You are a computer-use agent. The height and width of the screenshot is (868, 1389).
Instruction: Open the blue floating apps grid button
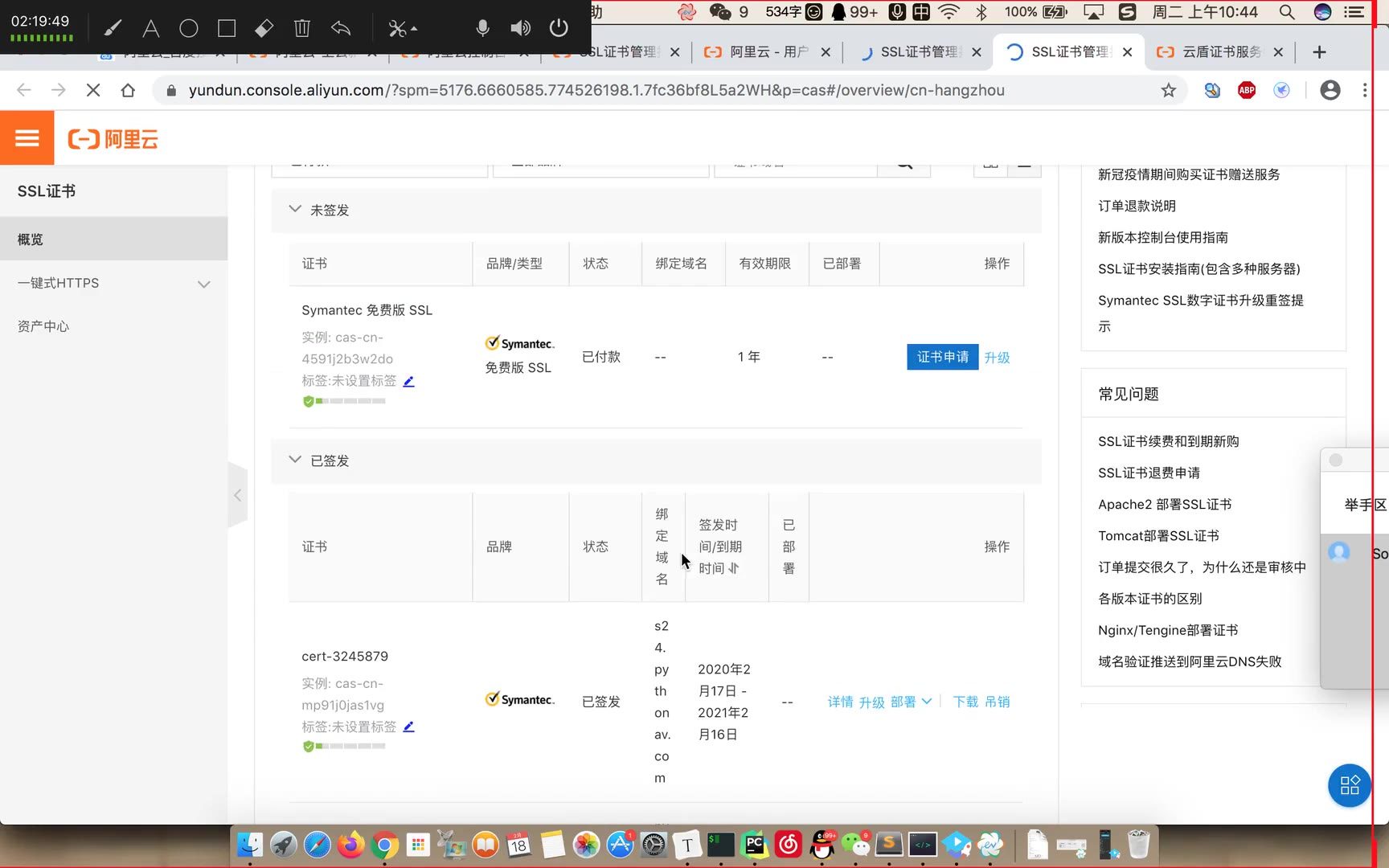[1349, 784]
